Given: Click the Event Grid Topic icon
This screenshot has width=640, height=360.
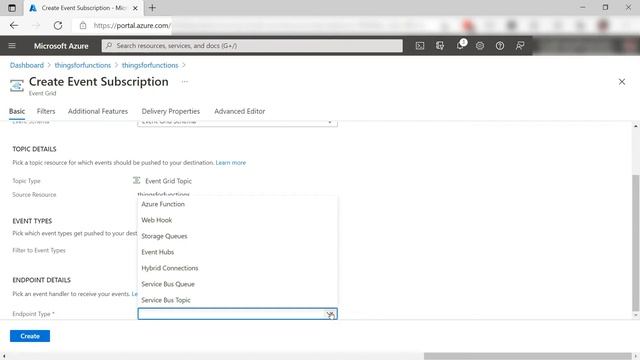Looking at the screenshot, I should coord(137,180).
